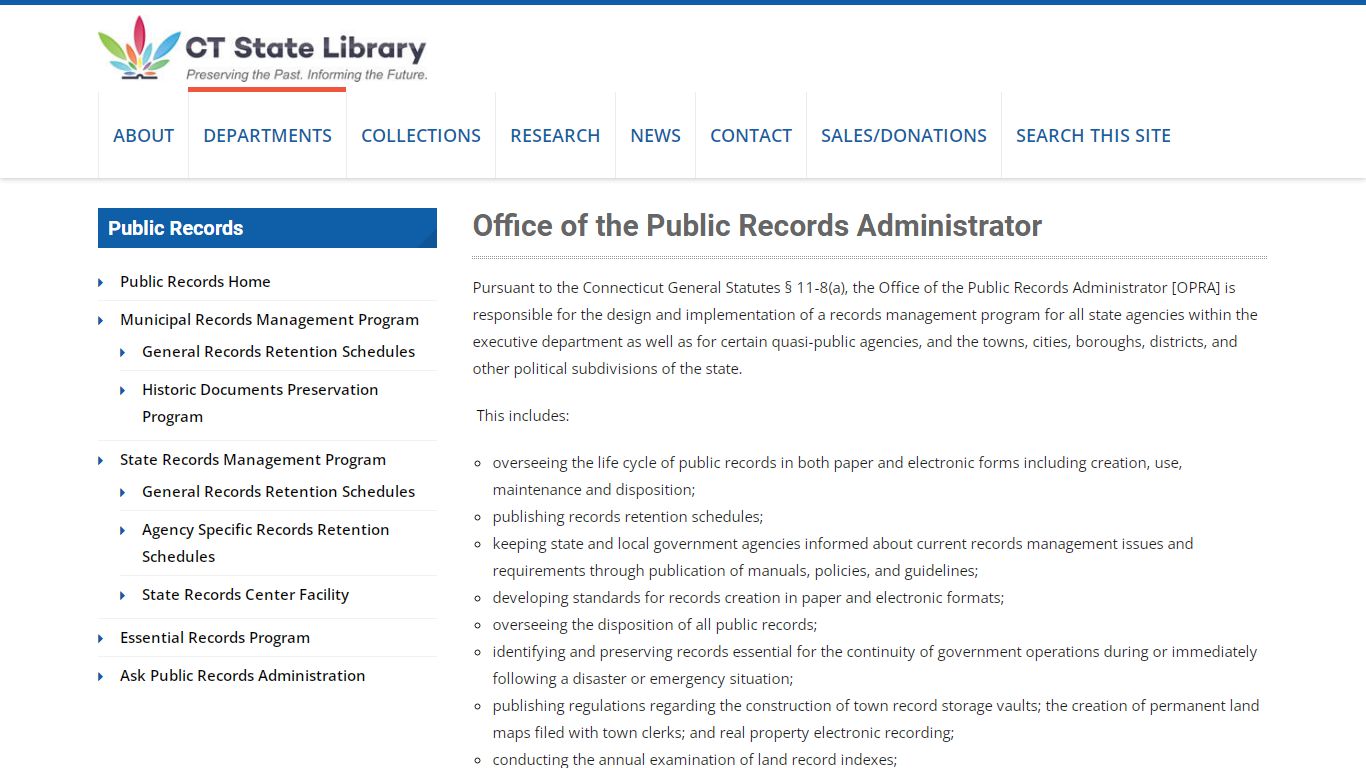The height and width of the screenshot is (768, 1366).
Task: Open Historic Documents Preservation Program link
Action: click(260, 403)
